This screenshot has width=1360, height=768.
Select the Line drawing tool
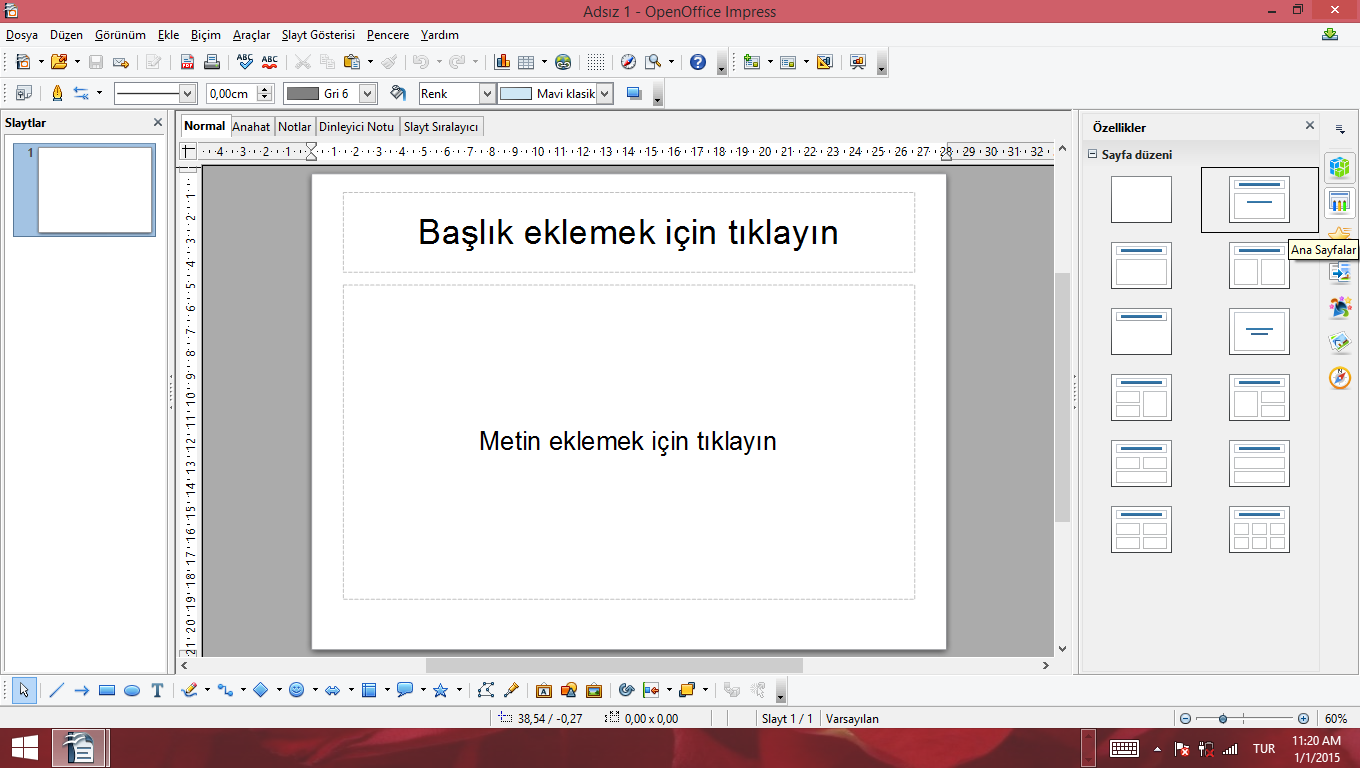coord(56,690)
